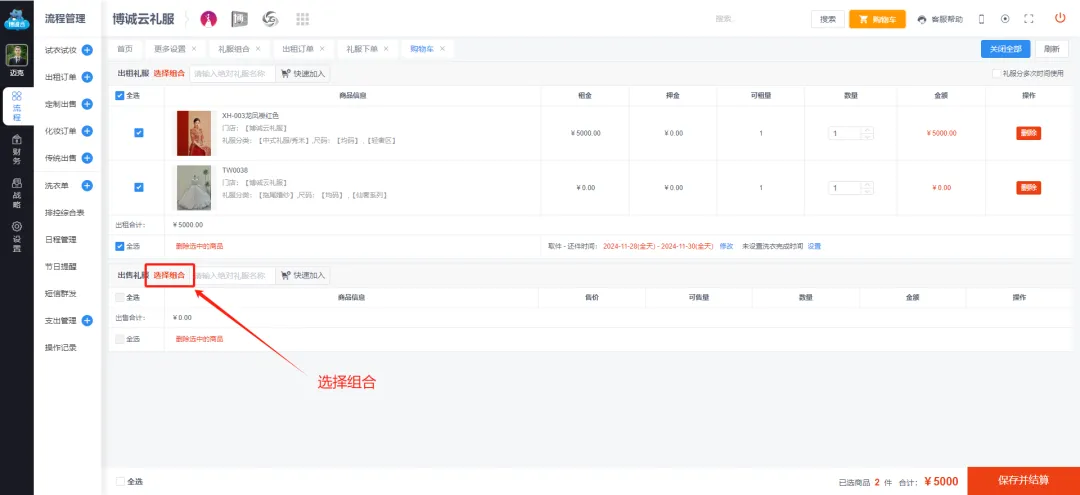Enable 礼服分多次时间使用 checkbox
Screen dimensions: 1080x495
[x=996, y=73]
